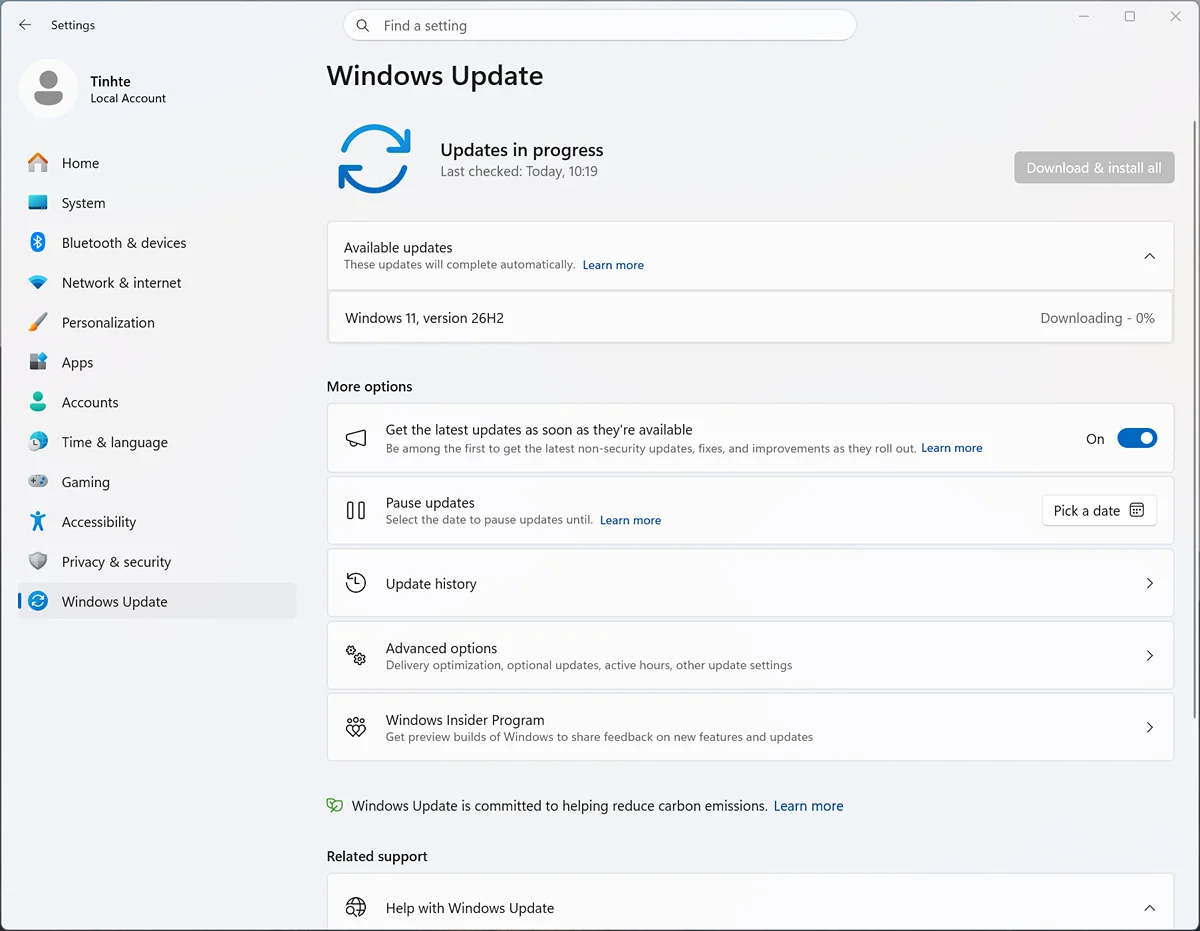Open Gaming settings
Image resolution: width=1200 pixels, height=931 pixels.
[x=157, y=482]
